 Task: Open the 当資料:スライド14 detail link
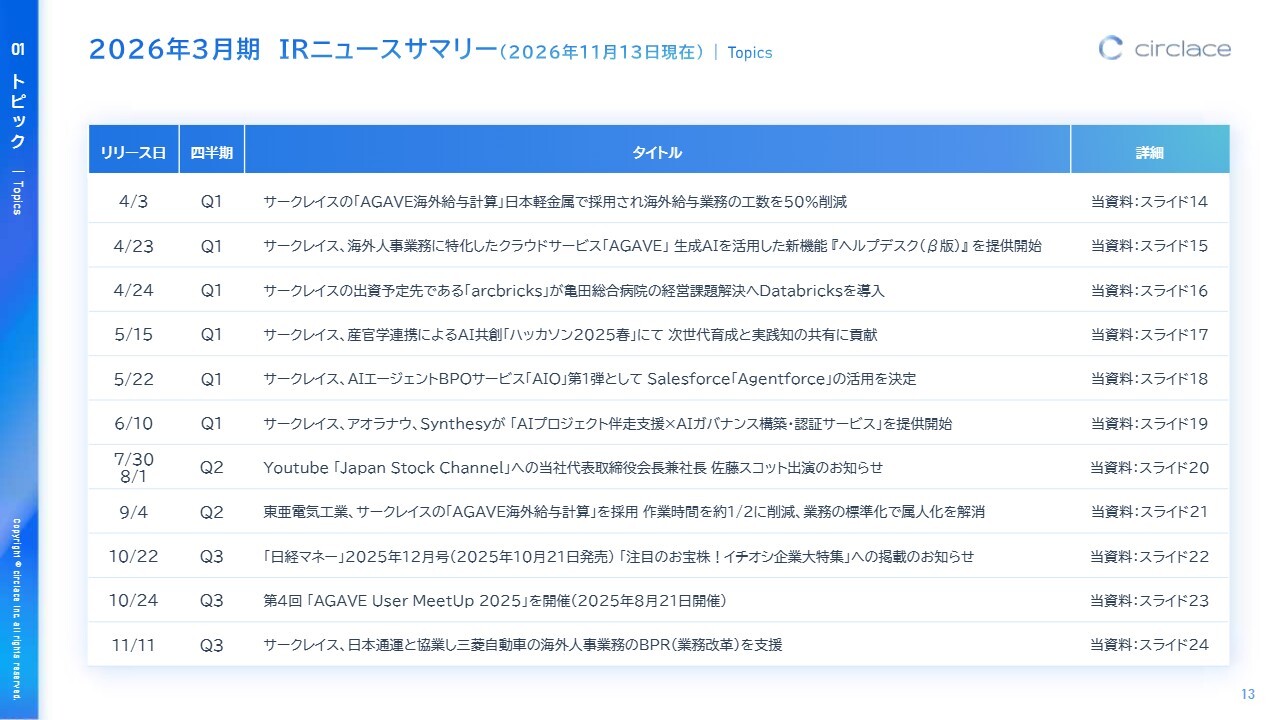(x=1149, y=202)
